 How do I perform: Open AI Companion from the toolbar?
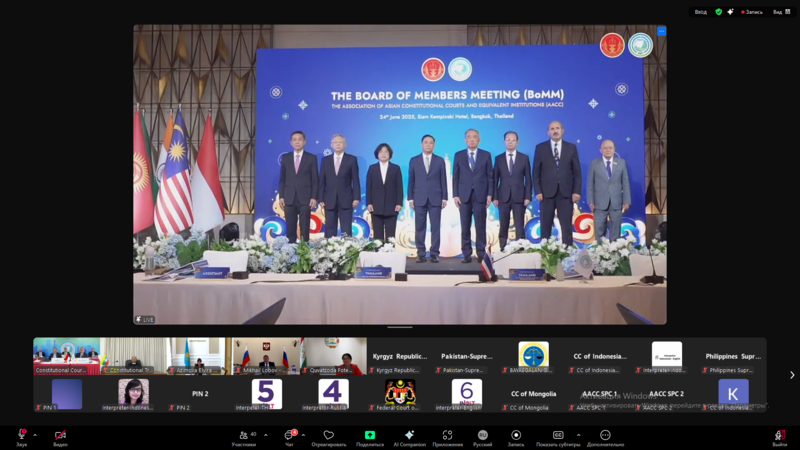coord(409,436)
